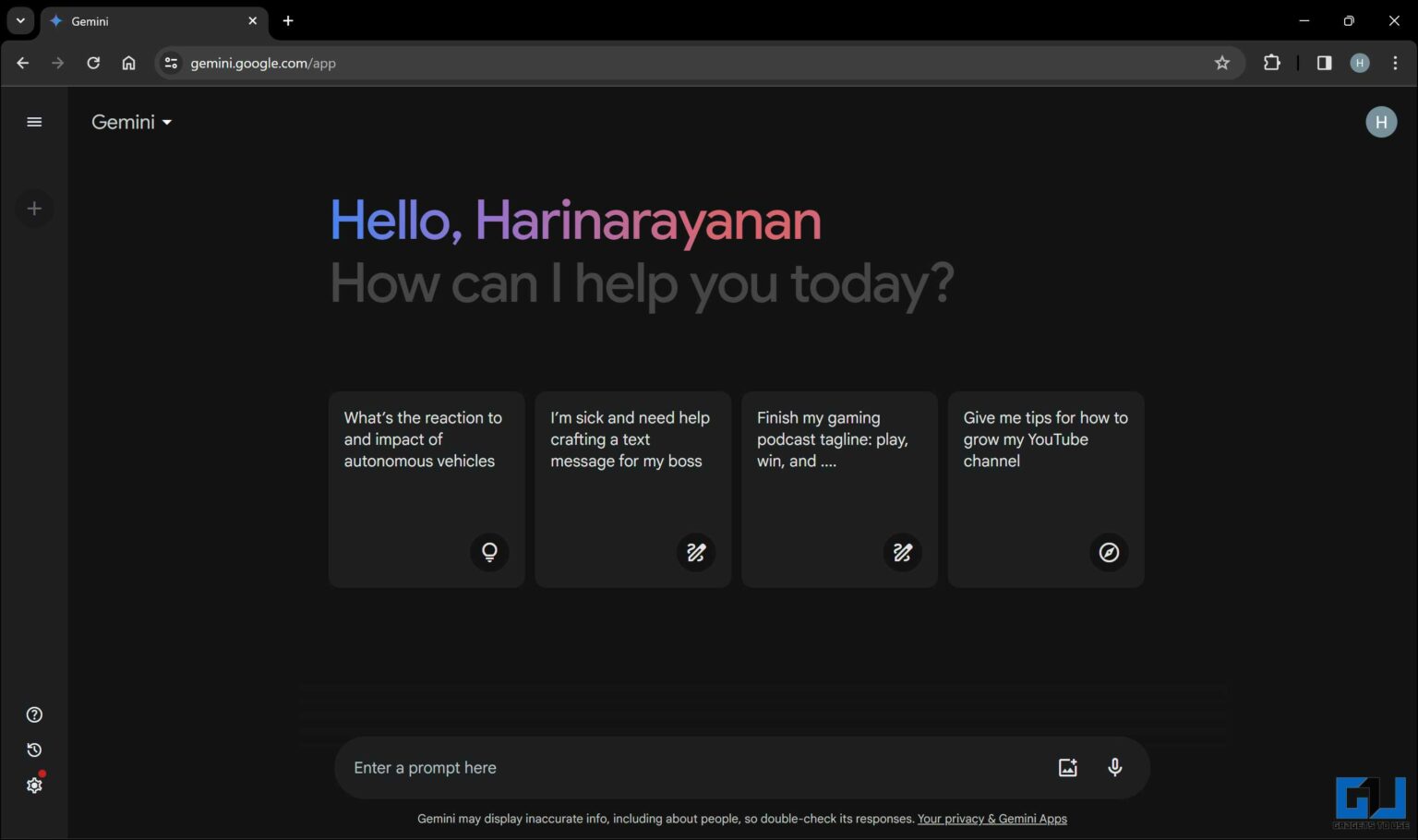The image size is (1418, 840).
Task: Click the upload image icon
Action: [x=1067, y=767]
